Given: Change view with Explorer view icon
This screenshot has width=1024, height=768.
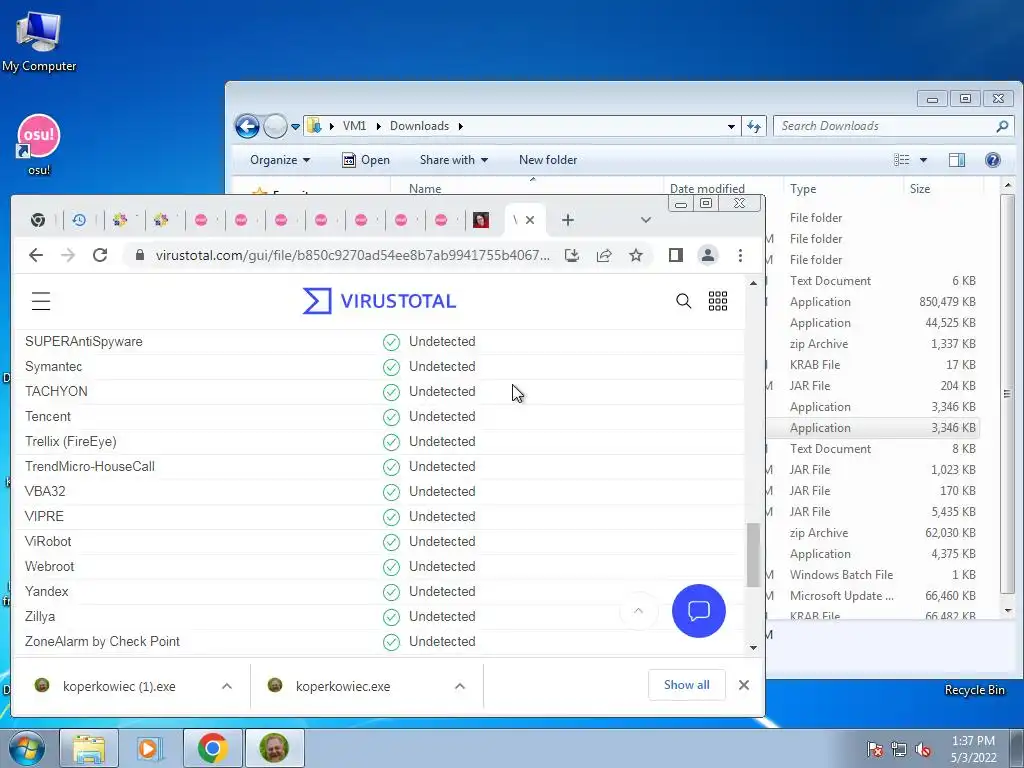Looking at the screenshot, I should [x=901, y=160].
